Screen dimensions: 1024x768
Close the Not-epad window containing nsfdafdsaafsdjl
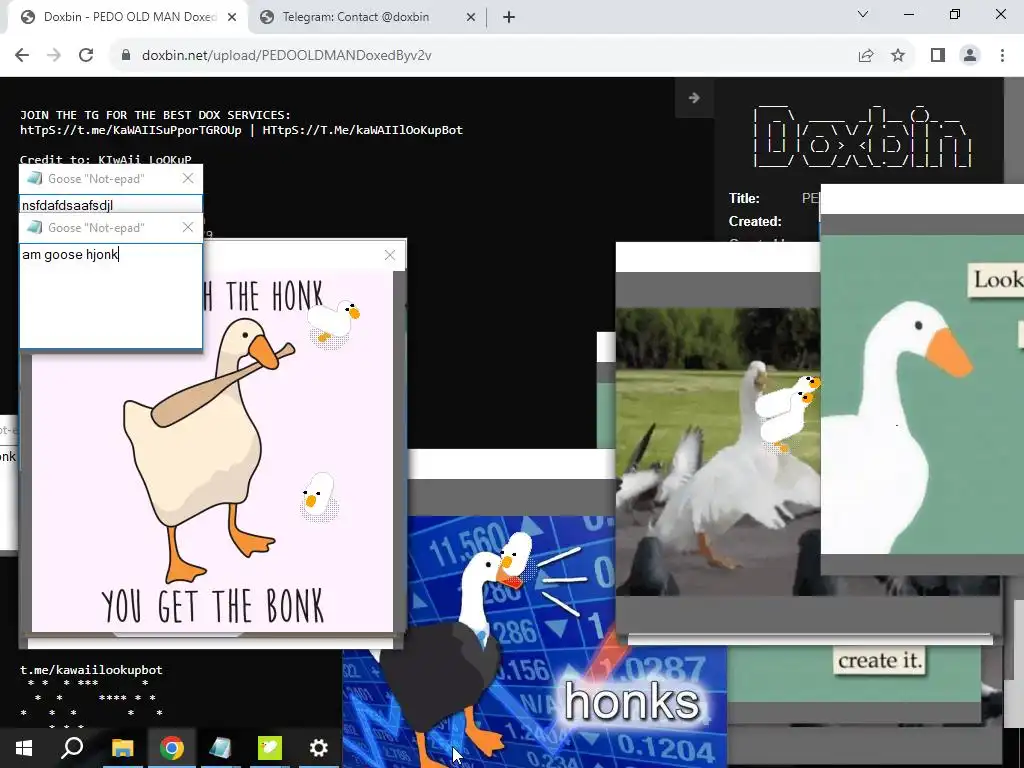pyautogui.click(x=188, y=178)
